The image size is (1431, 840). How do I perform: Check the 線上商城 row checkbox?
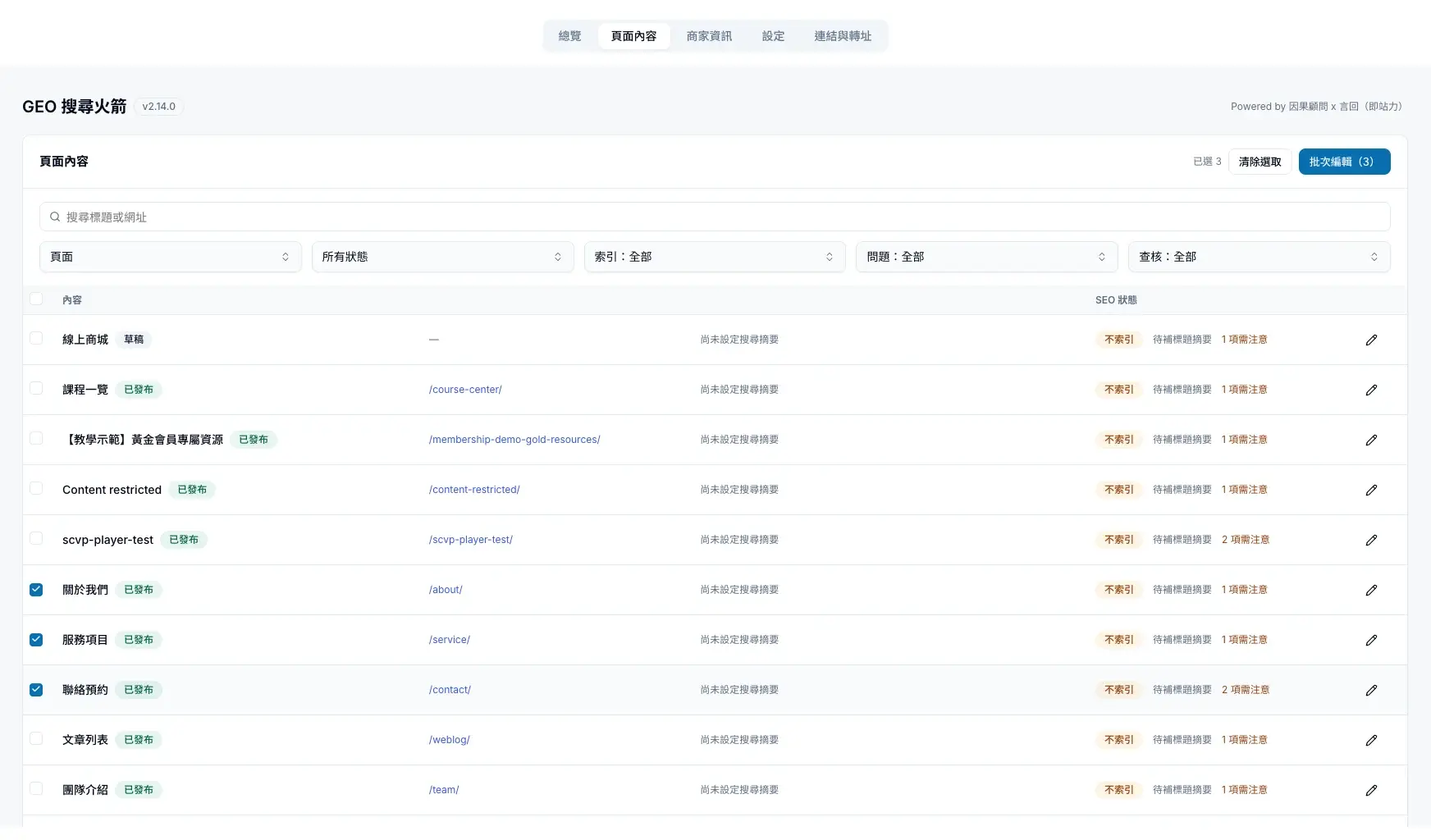36,338
